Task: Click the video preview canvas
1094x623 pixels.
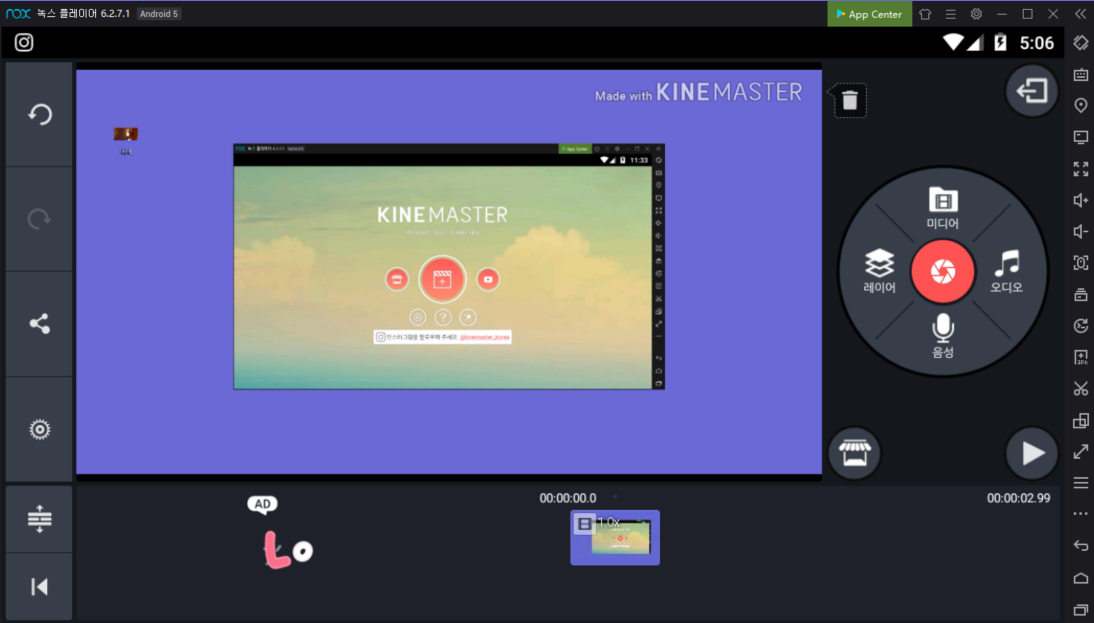Action: tap(449, 271)
